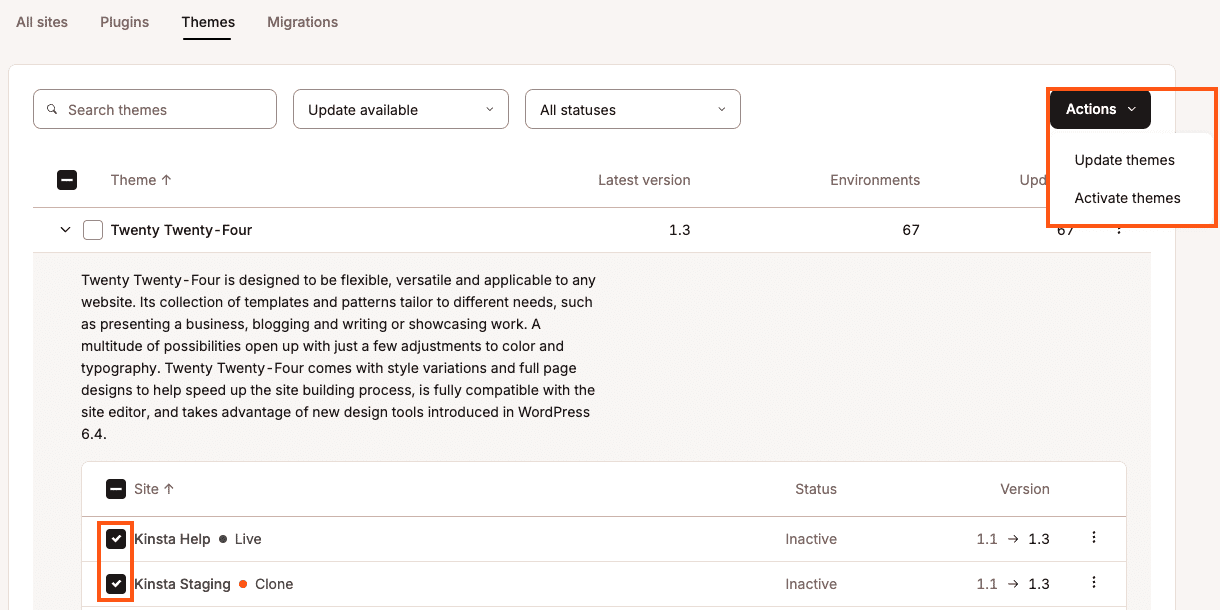Click the Version column header
Image resolution: width=1220 pixels, height=610 pixels.
coord(1025,489)
